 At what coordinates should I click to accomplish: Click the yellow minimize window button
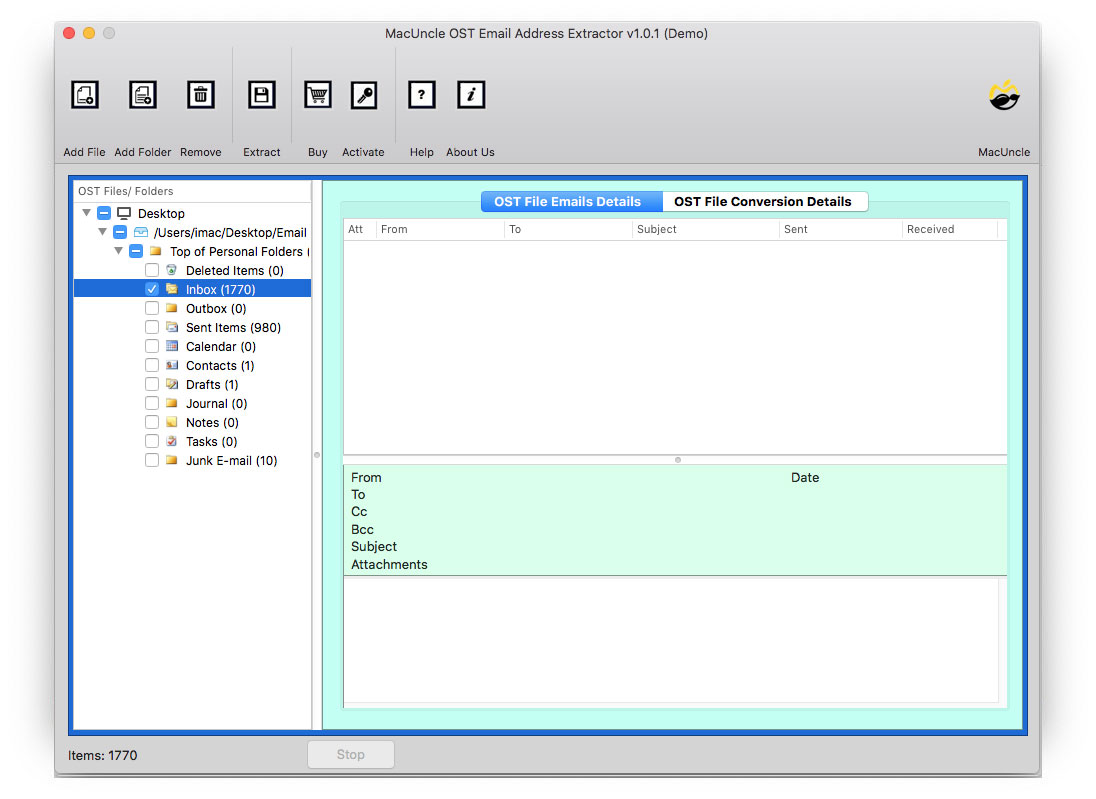[89, 33]
